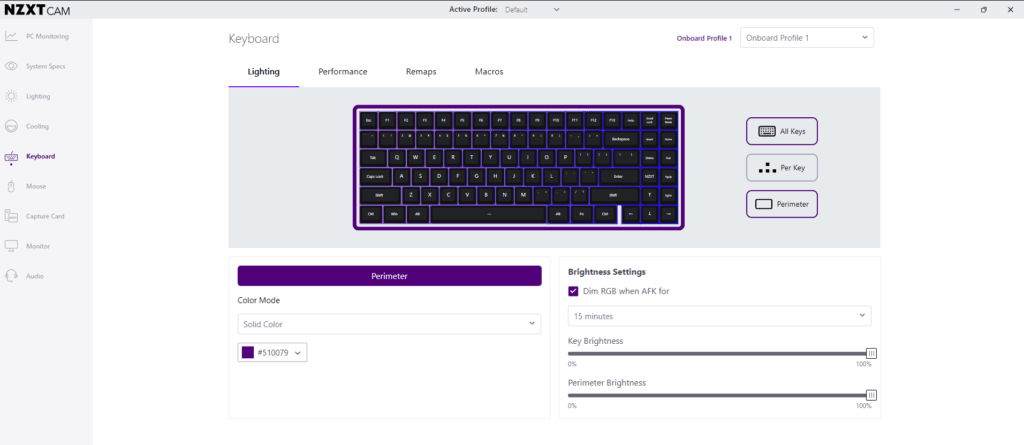Click the P key on keyboard preview

coord(566,158)
